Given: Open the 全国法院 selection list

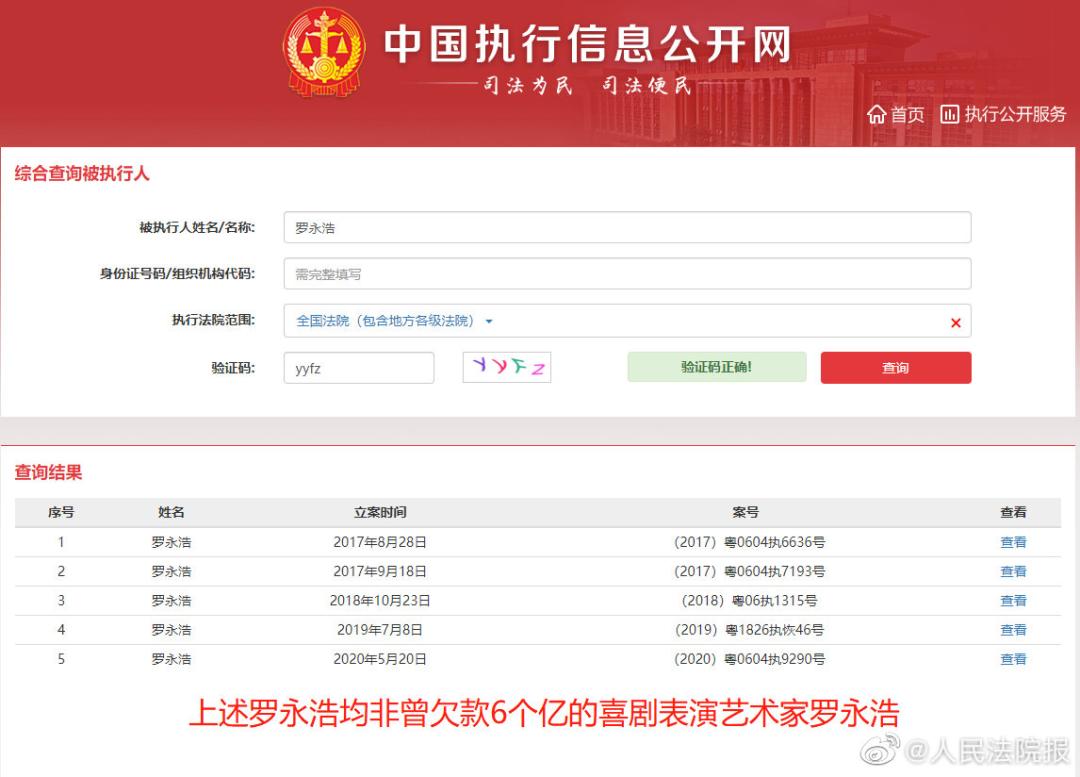Looking at the screenshot, I should (x=380, y=321).
